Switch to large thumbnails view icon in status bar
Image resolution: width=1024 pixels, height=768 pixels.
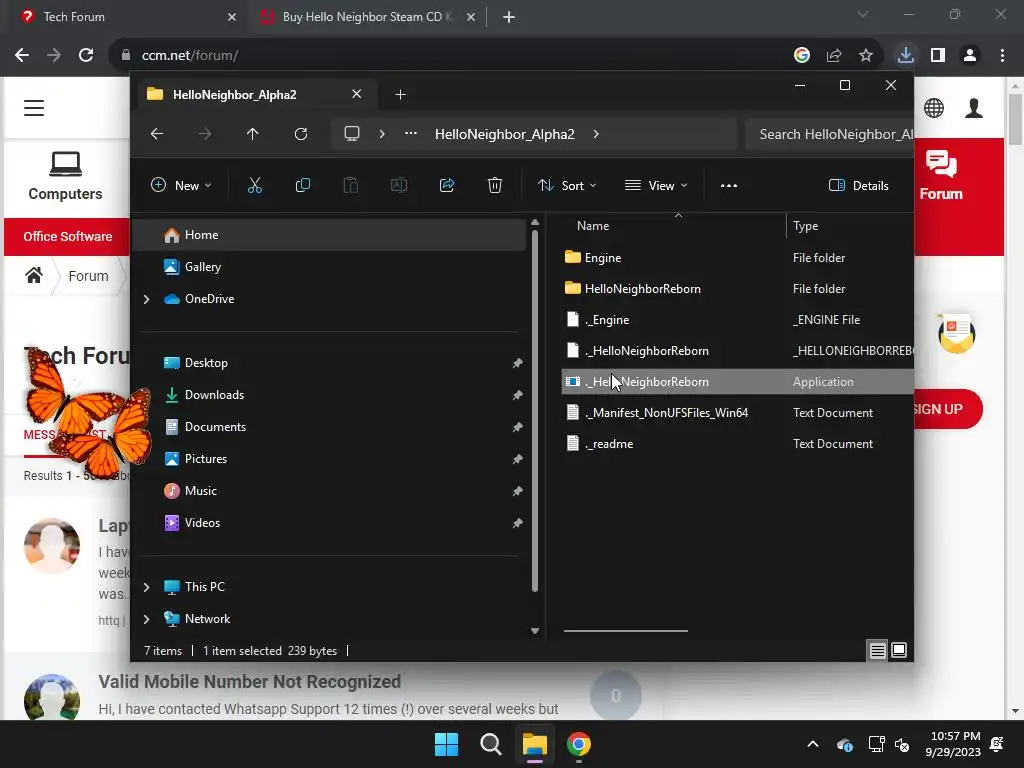[x=899, y=650]
